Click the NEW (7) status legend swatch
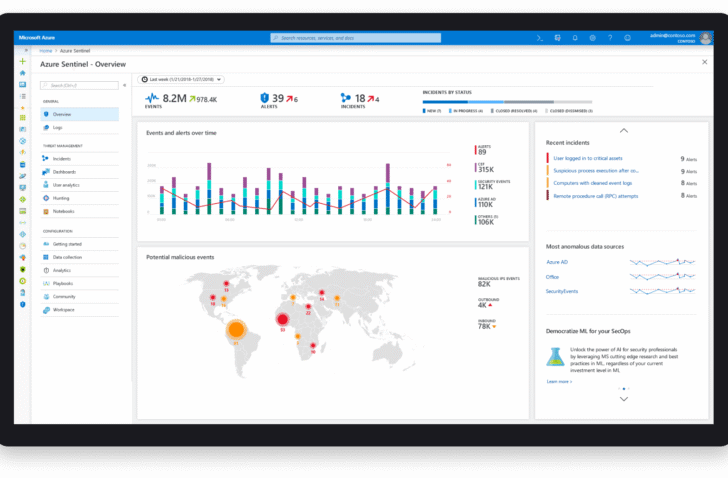728x478 pixels. [424, 111]
